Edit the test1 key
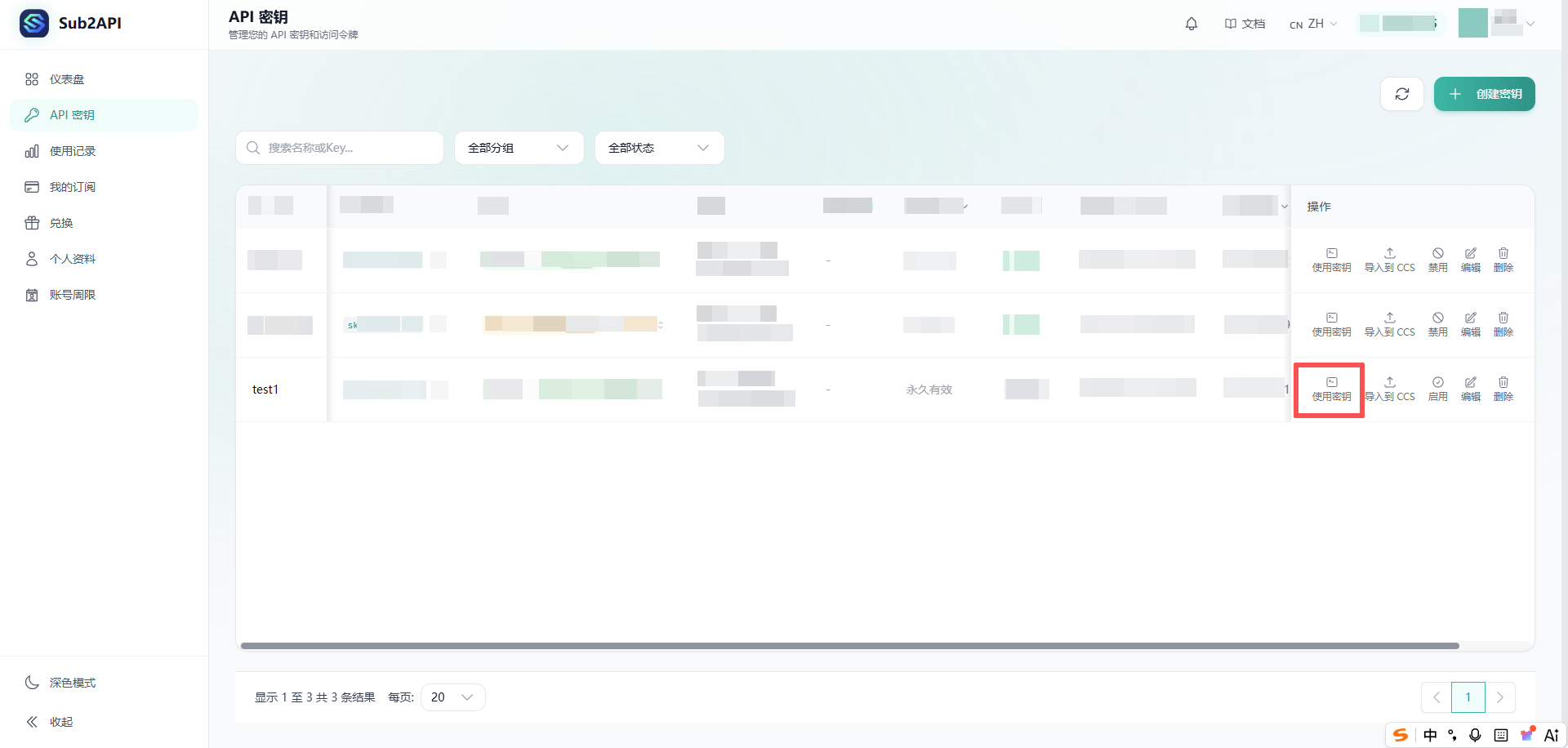Image resolution: width=1568 pixels, height=748 pixels. (1471, 390)
